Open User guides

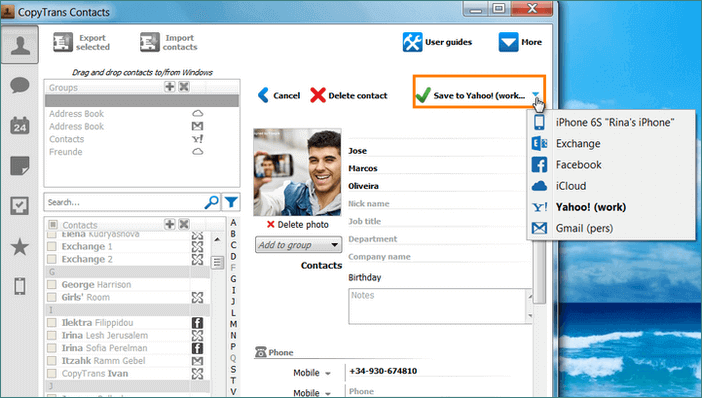437,42
